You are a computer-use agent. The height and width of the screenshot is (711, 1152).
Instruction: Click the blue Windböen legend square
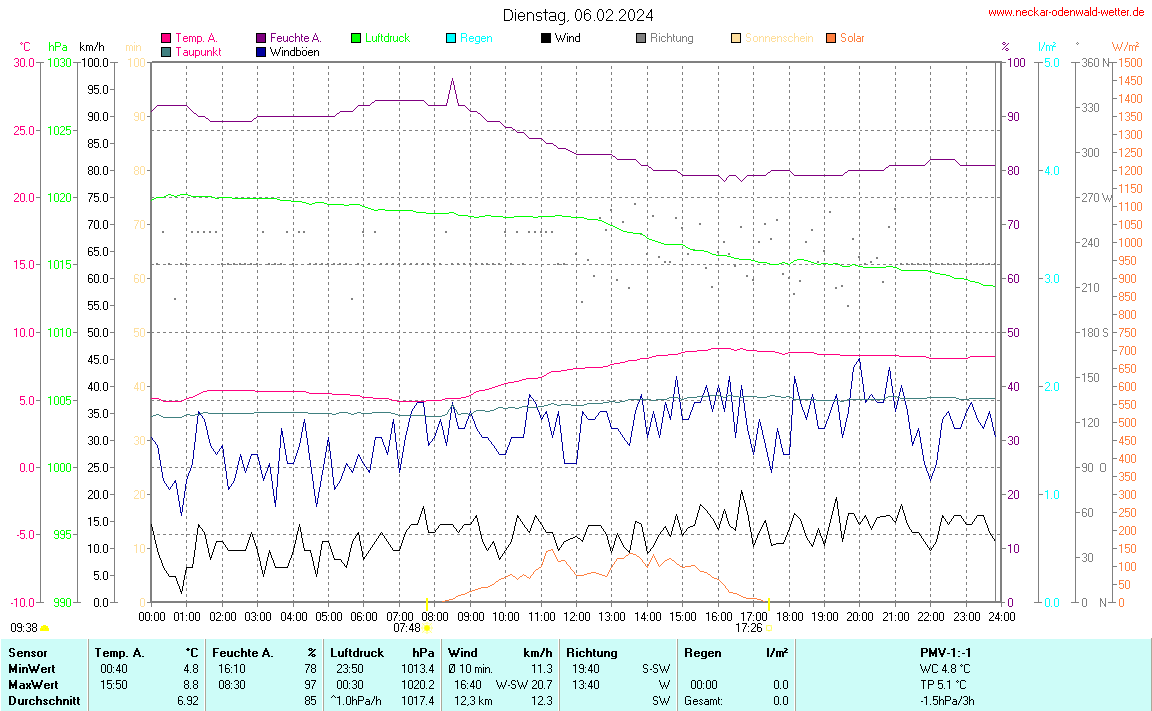tap(261, 51)
